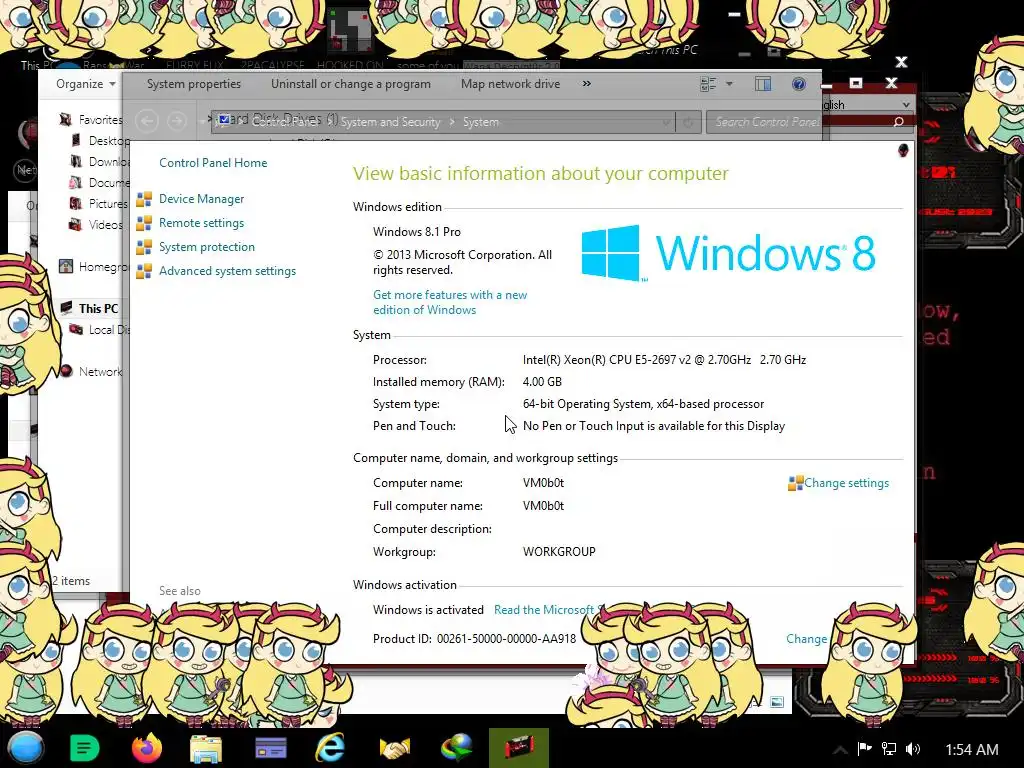Launch Firefox from the taskbar
The width and height of the screenshot is (1024, 768).
[x=146, y=748]
